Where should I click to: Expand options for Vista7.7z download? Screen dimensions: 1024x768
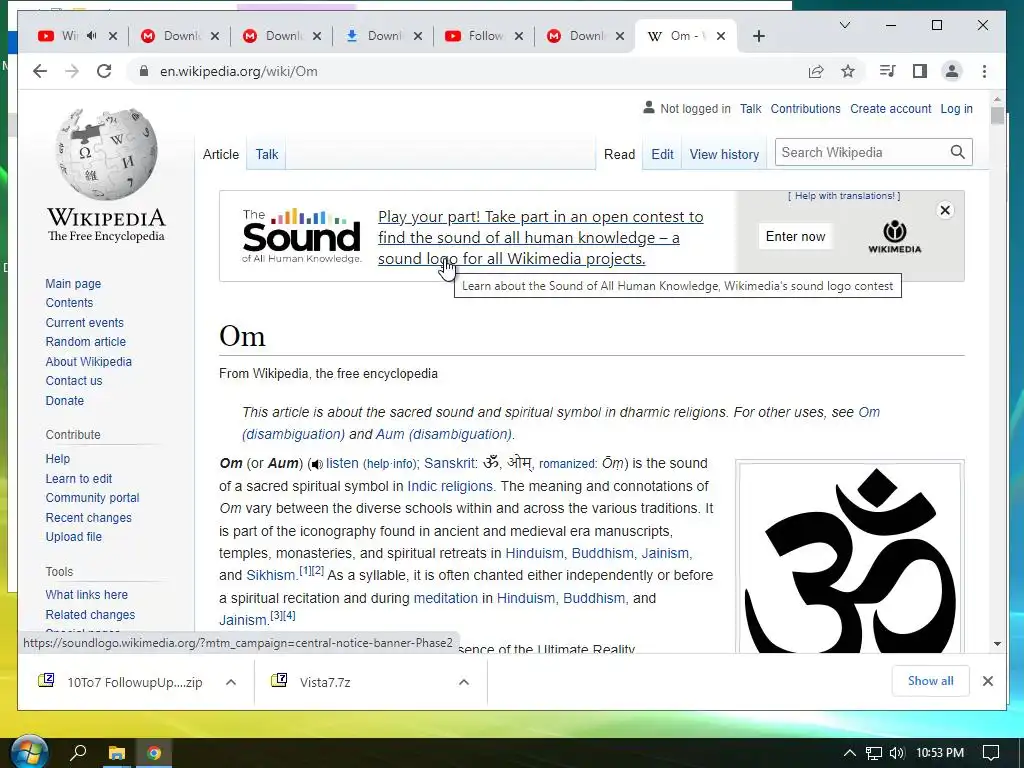464,682
